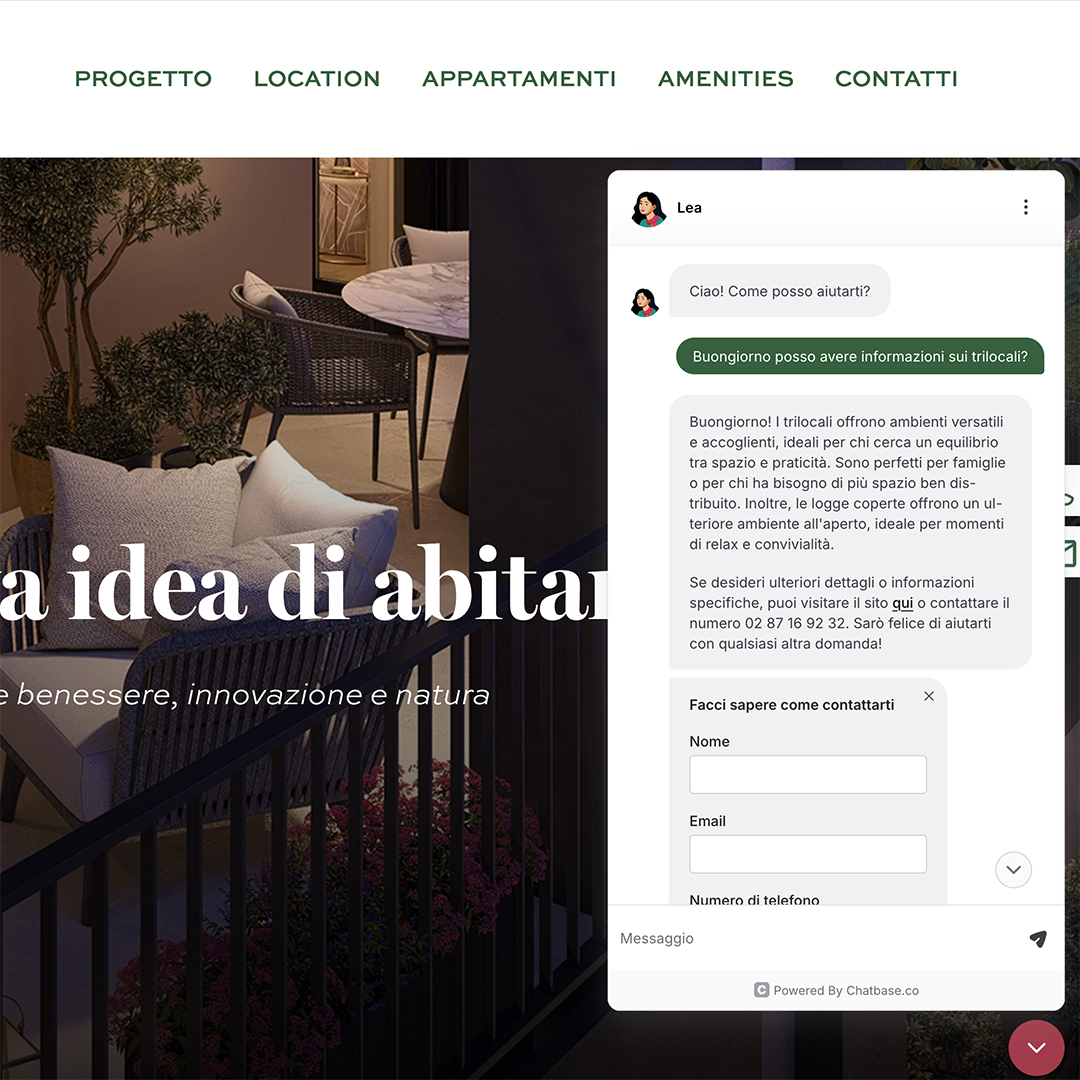Focus the Email input field
Viewport: 1080px width, 1080px height.
coord(808,854)
